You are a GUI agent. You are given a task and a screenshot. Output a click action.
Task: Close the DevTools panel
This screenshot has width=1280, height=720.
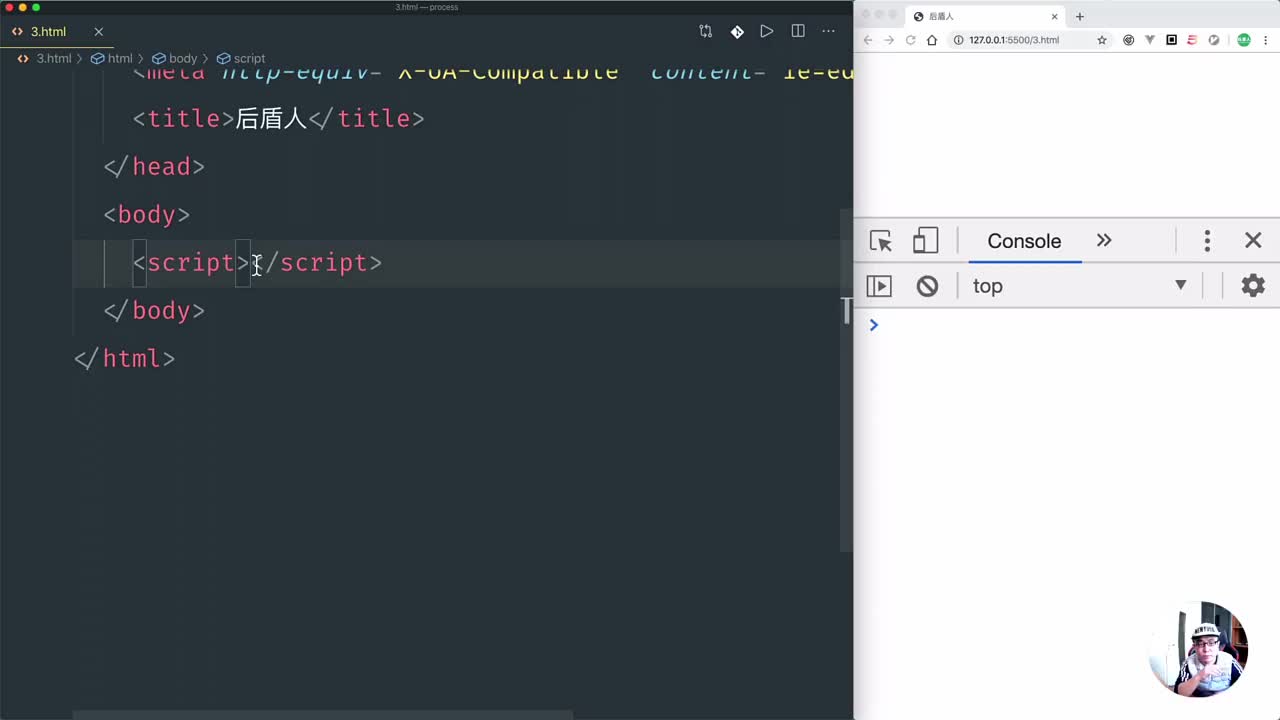[1253, 240]
